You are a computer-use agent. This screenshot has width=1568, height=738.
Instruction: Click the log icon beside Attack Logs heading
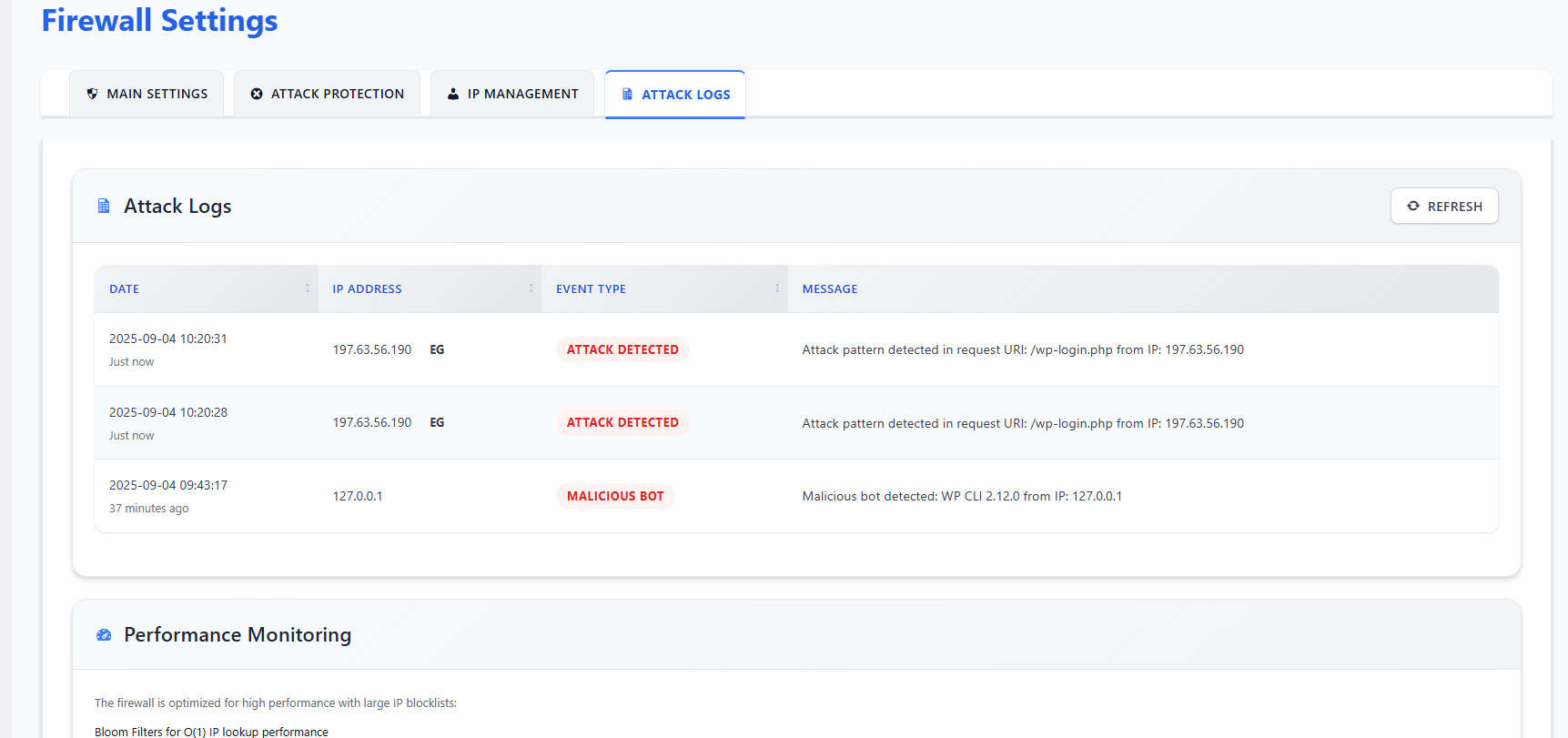click(x=104, y=207)
